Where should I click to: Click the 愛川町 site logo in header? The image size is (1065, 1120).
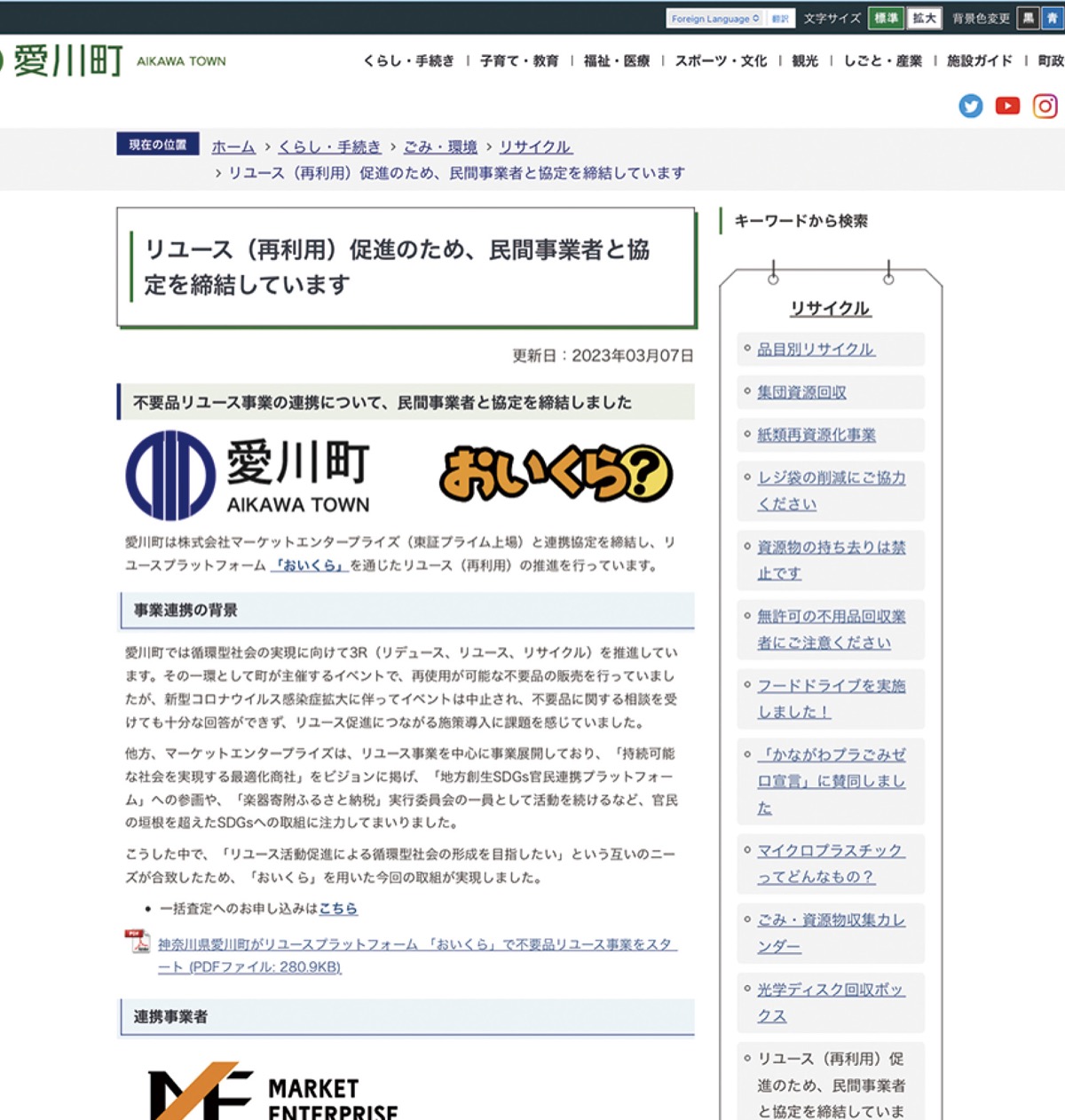[x=67, y=61]
